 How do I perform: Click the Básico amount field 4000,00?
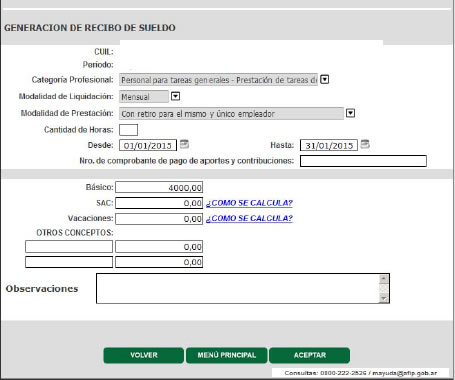(159, 187)
